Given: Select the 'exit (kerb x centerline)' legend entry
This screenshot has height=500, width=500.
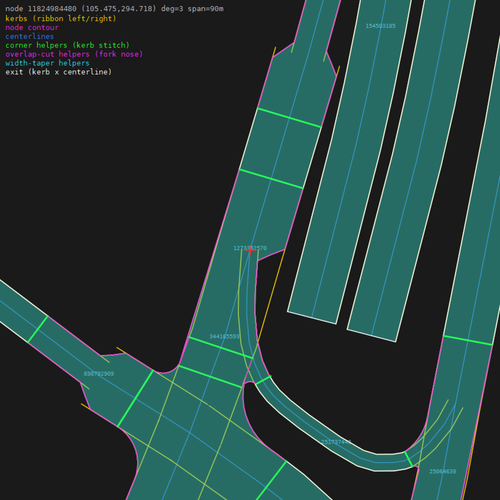Looking at the screenshot, I should (x=59, y=72).
